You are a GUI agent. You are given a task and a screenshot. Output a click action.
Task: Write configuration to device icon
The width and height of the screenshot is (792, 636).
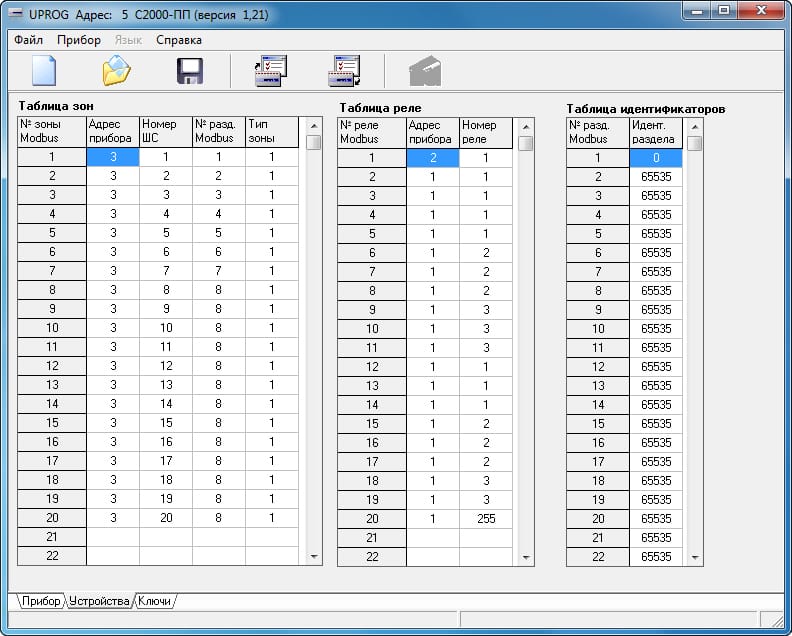344,71
